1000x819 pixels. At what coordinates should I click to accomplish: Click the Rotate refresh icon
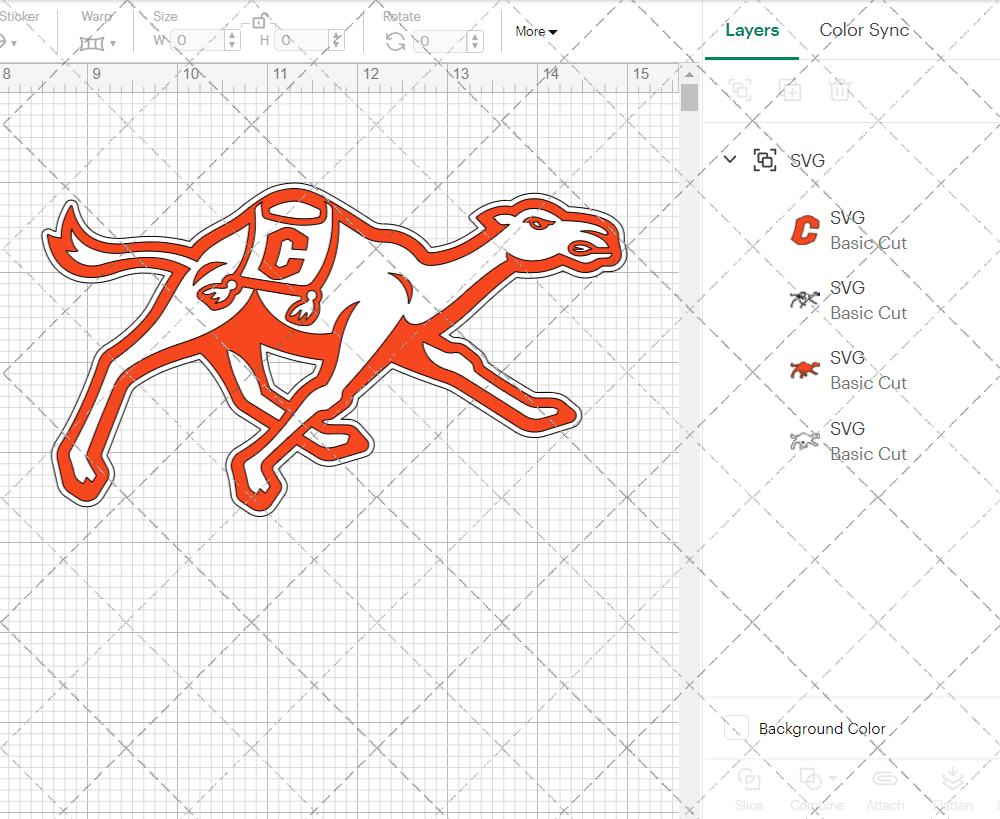(395, 42)
